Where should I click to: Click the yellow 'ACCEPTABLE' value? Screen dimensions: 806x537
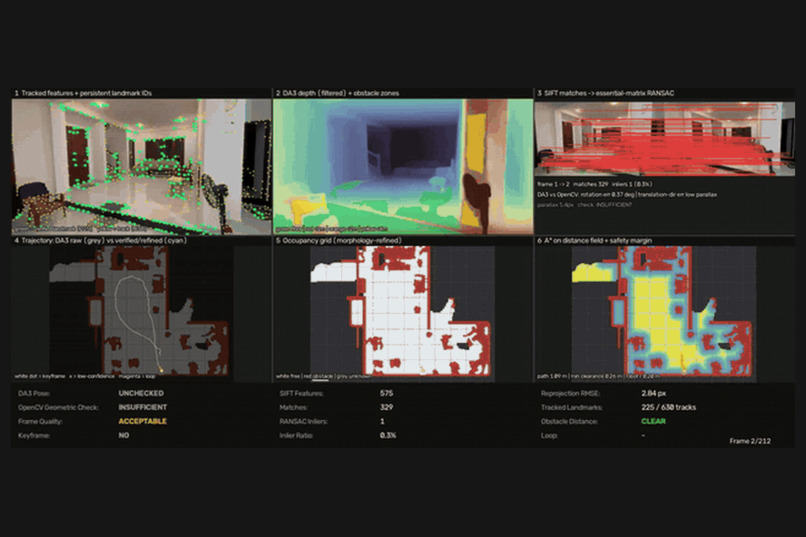142,421
